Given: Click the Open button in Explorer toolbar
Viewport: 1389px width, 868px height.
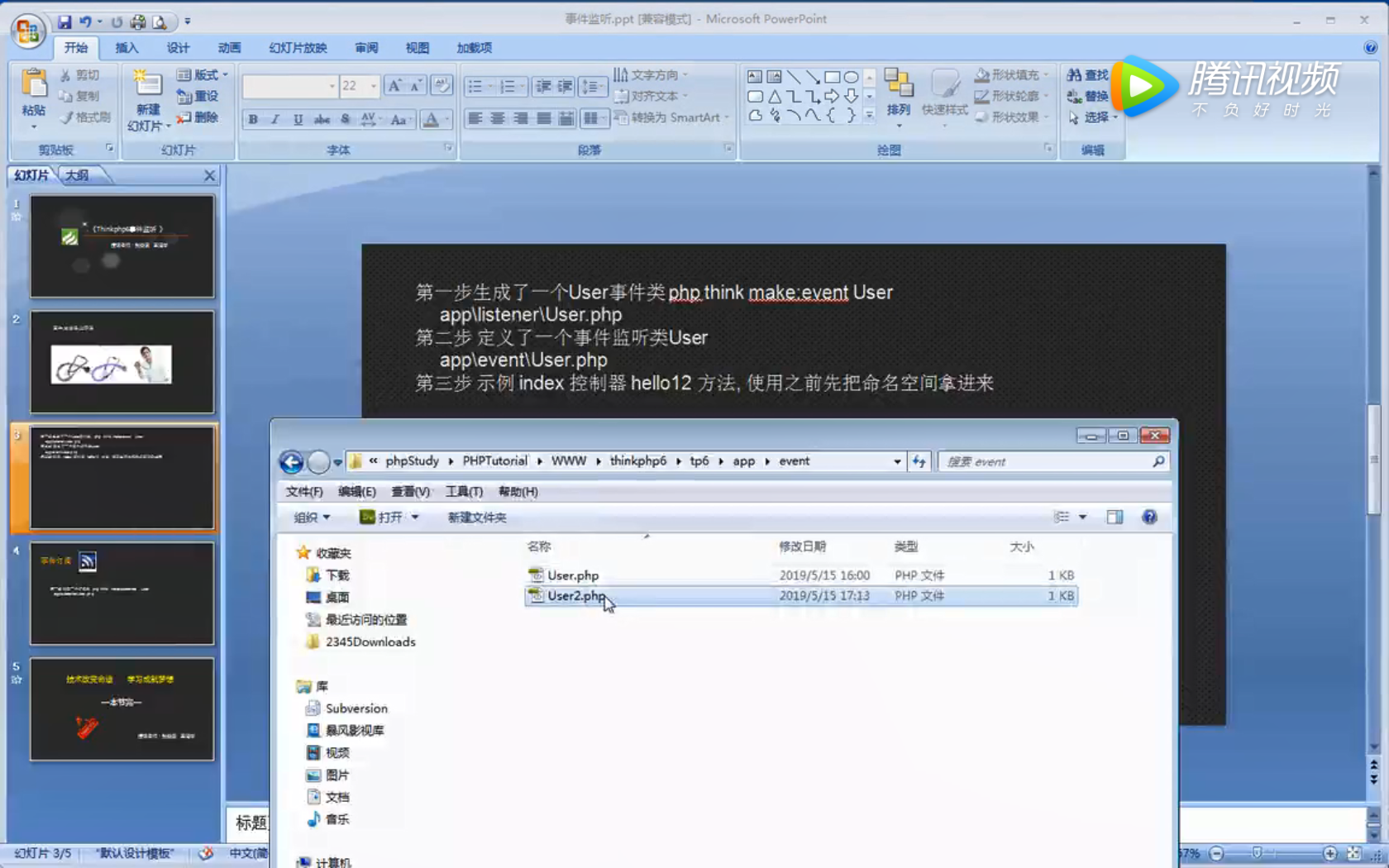Looking at the screenshot, I should point(382,517).
